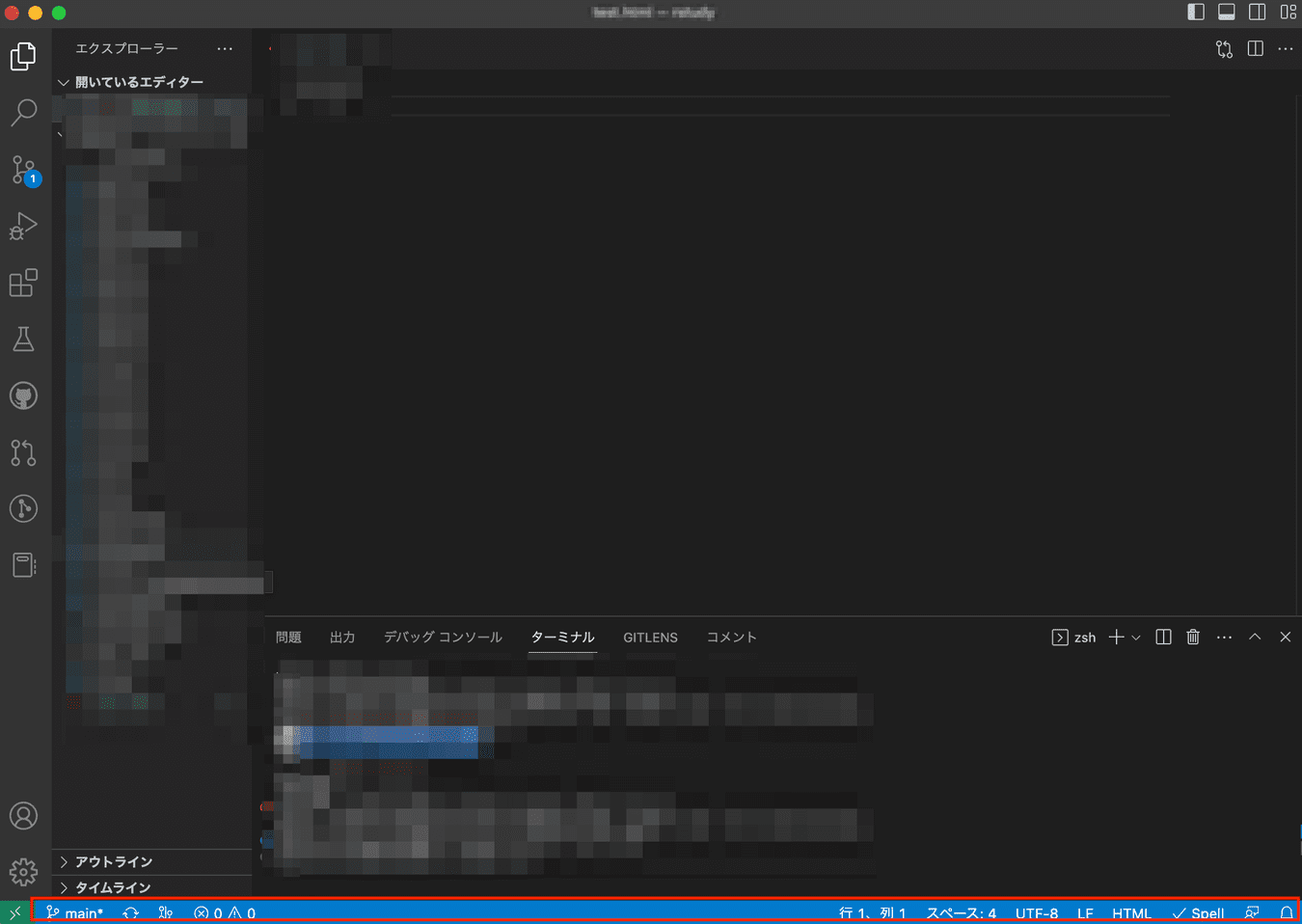Close the bottom panel with X
Viewport: 1302px width, 924px height.
(x=1286, y=637)
